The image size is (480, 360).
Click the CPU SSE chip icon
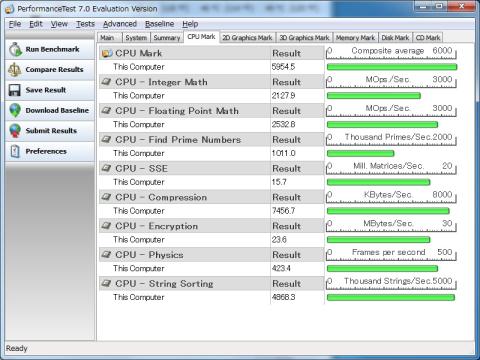point(106,168)
